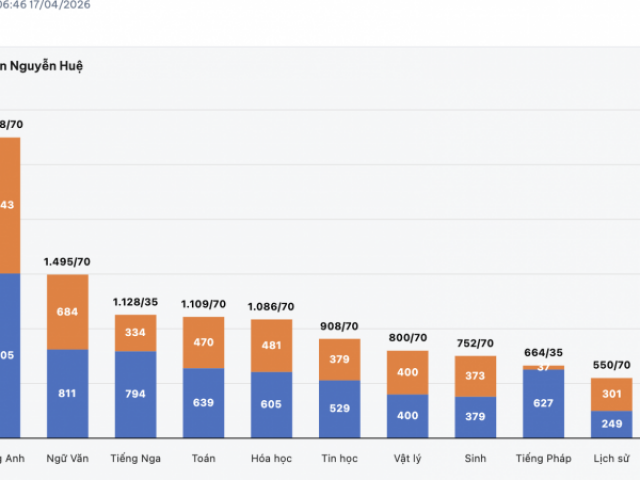Click the blue 811 segment of Ngữ Văn
Image resolution: width=640 pixels, height=480 pixels.
click(68, 394)
